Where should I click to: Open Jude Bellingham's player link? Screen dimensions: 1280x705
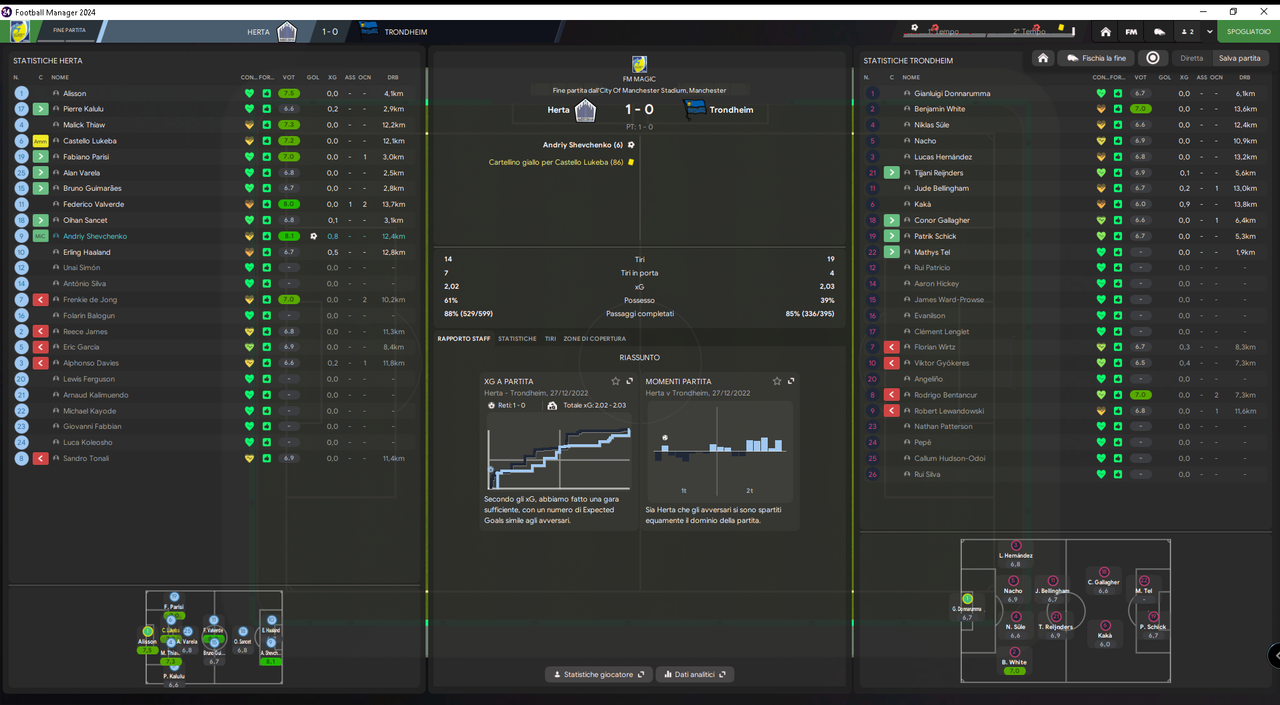941,189
